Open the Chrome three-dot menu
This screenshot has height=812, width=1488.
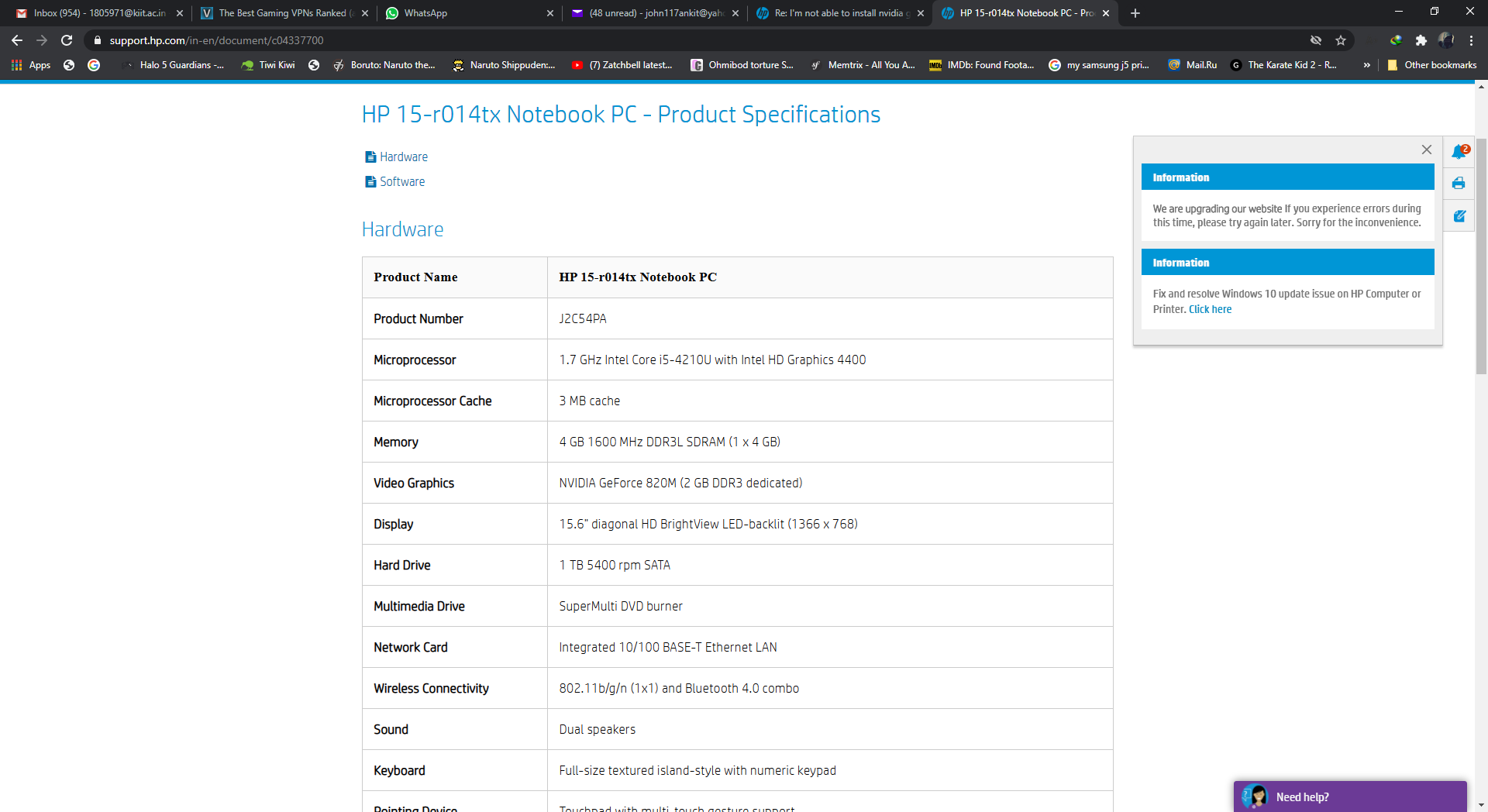point(1470,40)
